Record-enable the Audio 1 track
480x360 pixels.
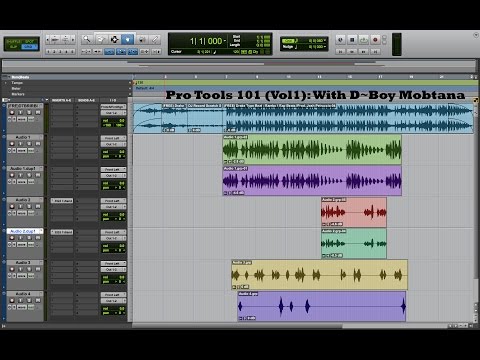(x=12, y=144)
